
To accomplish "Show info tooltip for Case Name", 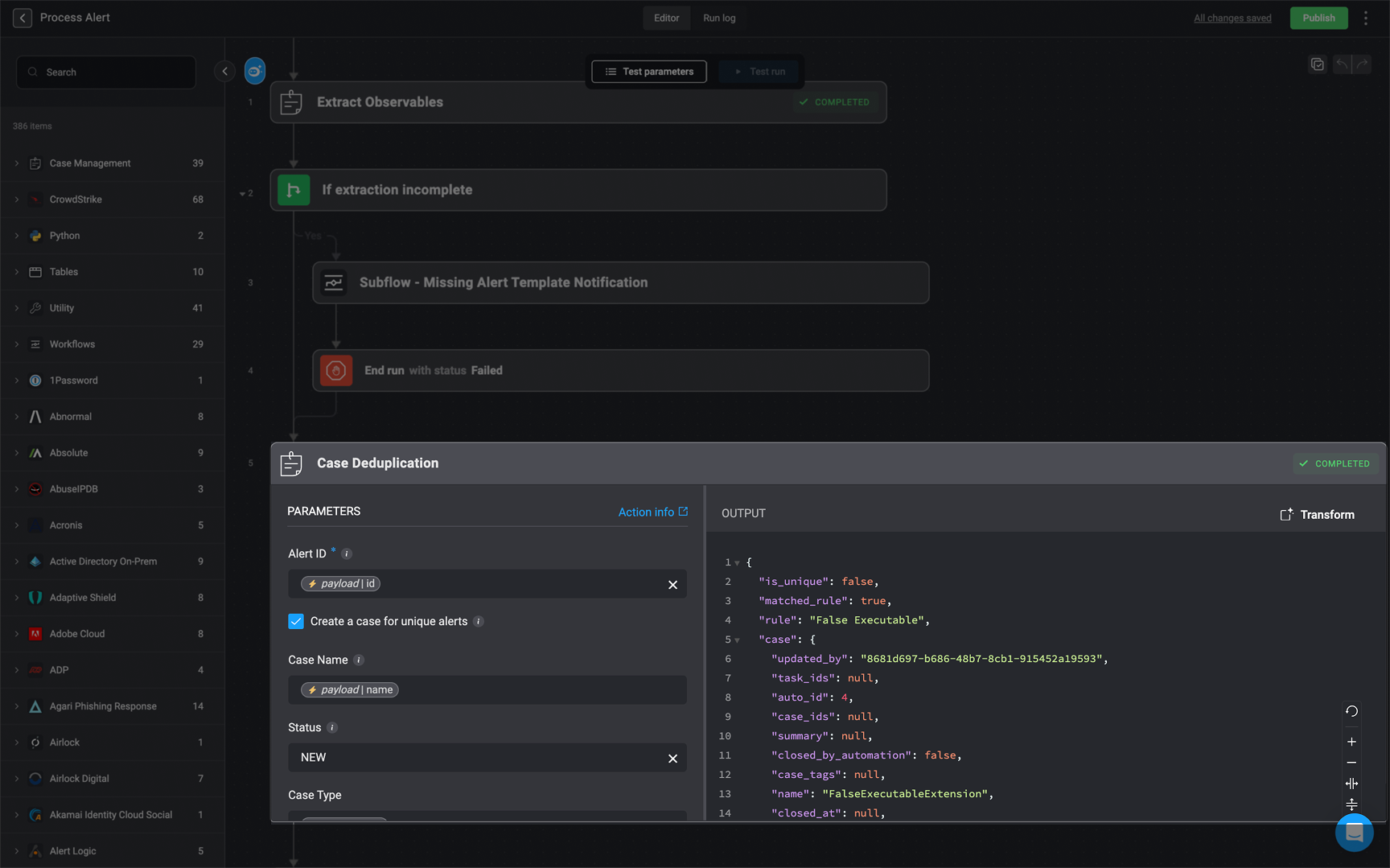I will 359,660.
